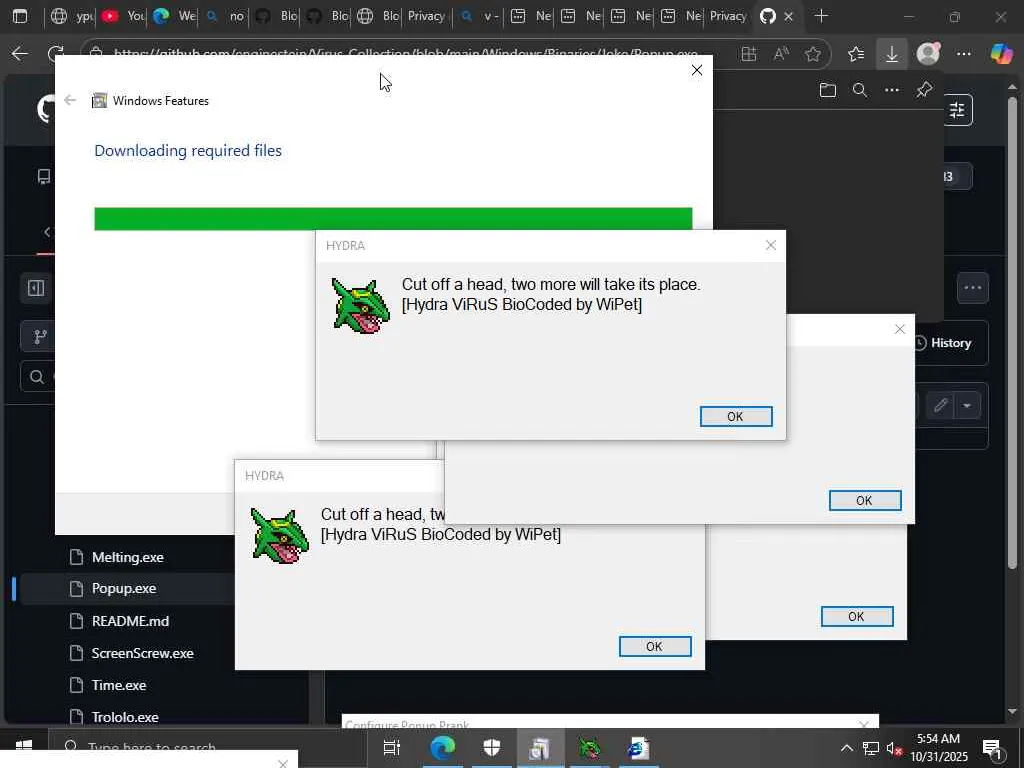This screenshot has height=768, width=1024.
Task: Open the network icon in system tray
Action: pyautogui.click(x=871, y=748)
